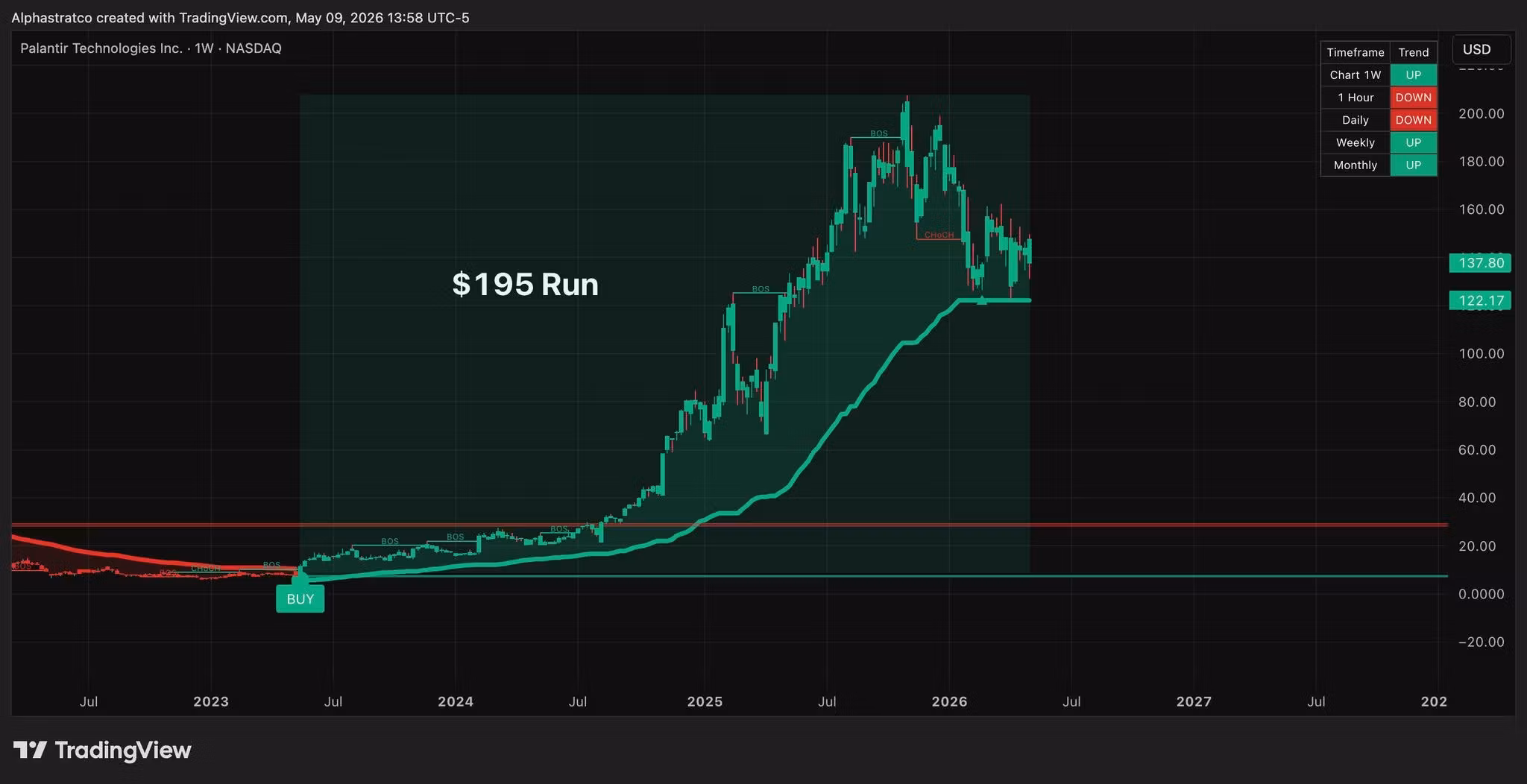Click the "Daily" row label
Viewport: 1527px width, 784px height.
coord(1356,119)
